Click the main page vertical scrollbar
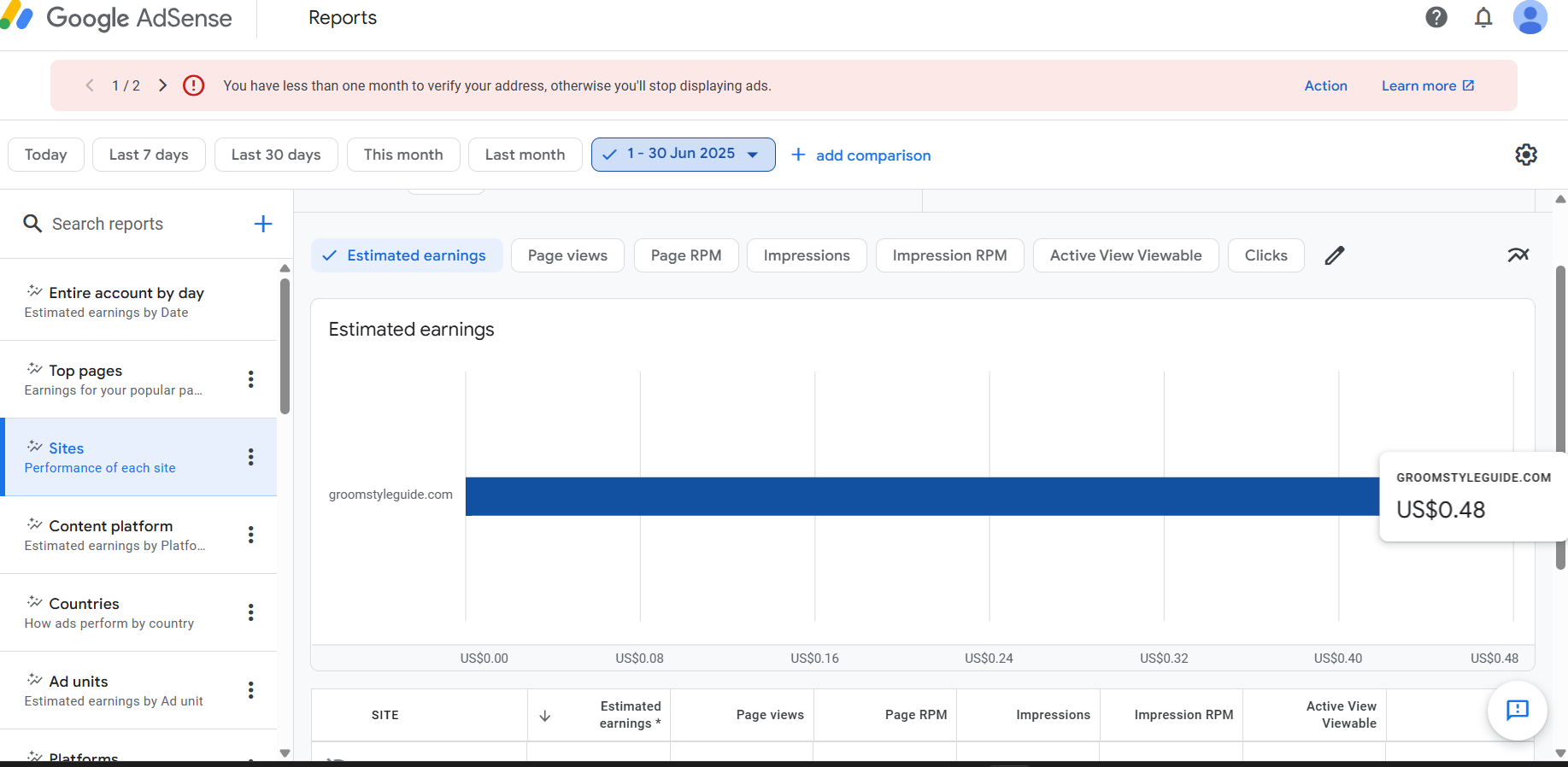The image size is (1568, 767). pos(1560,417)
